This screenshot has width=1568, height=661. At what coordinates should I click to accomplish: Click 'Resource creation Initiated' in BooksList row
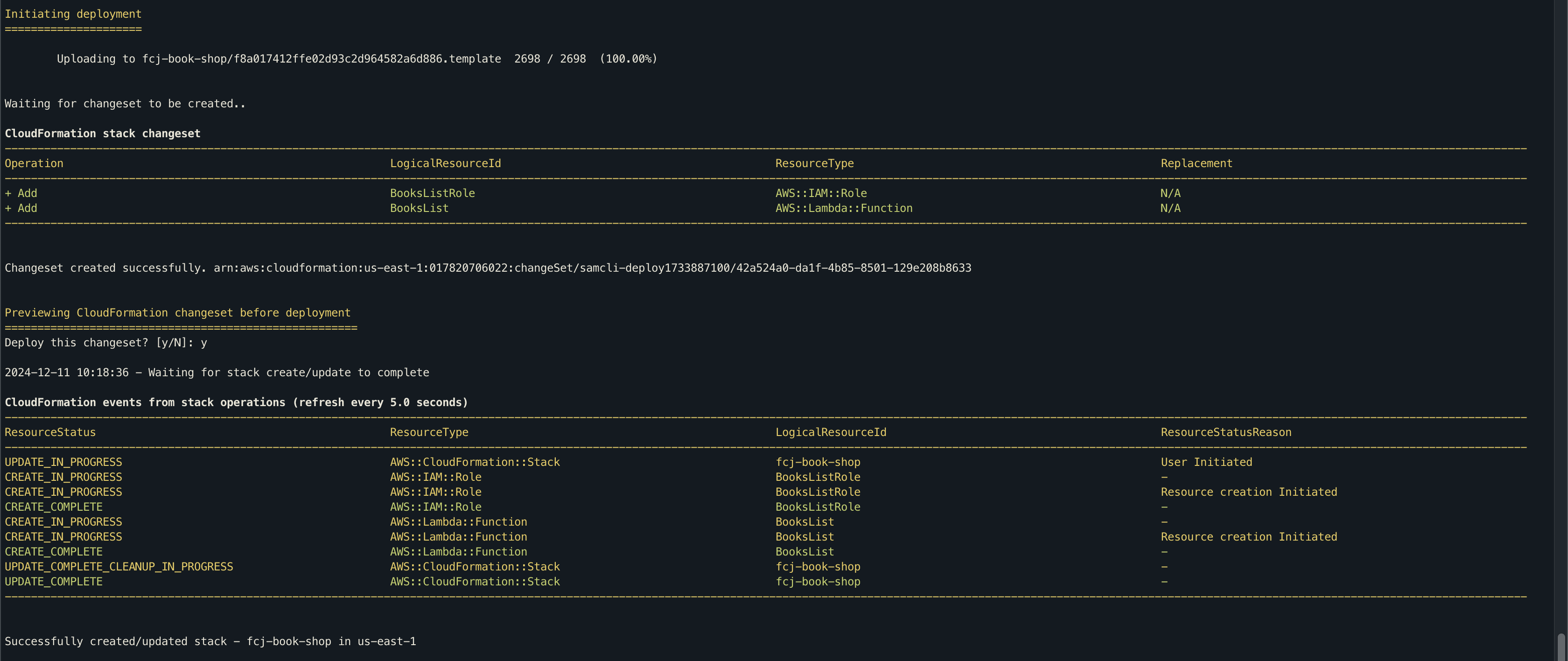(1249, 537)
